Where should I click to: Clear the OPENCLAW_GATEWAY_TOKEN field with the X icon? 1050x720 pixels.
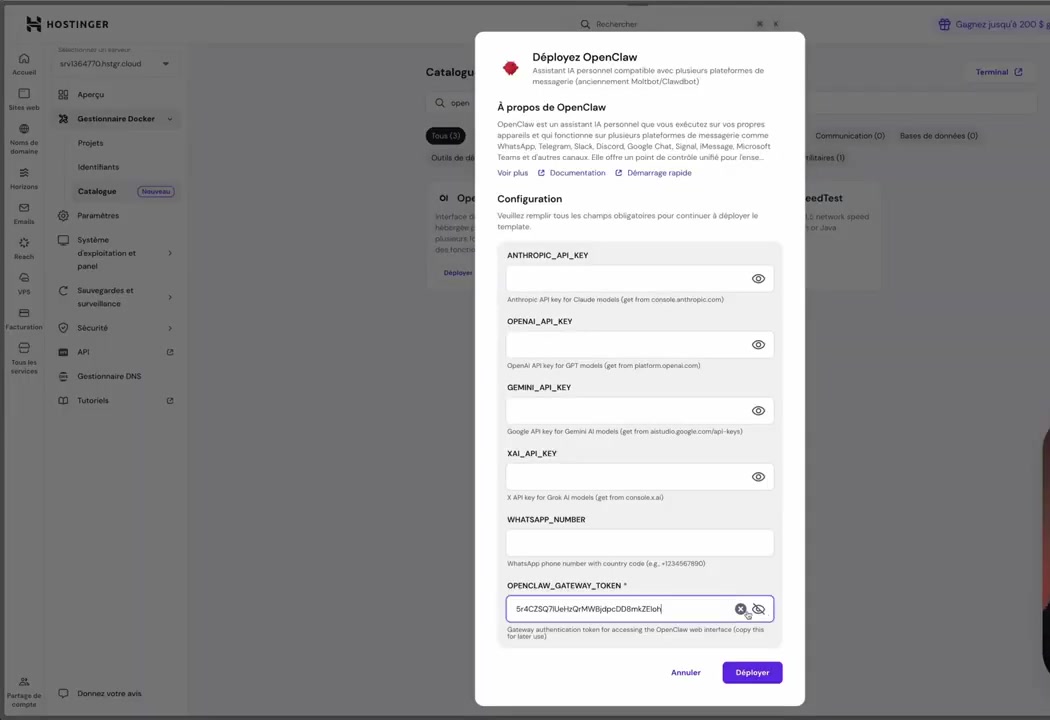pos(741,609)
